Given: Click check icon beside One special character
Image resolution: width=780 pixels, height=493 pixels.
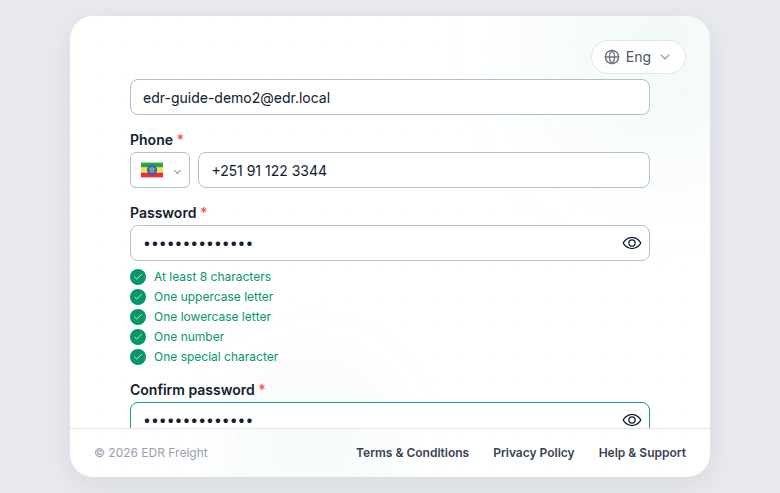Looking at the screenshot, I should click(138, 357).
